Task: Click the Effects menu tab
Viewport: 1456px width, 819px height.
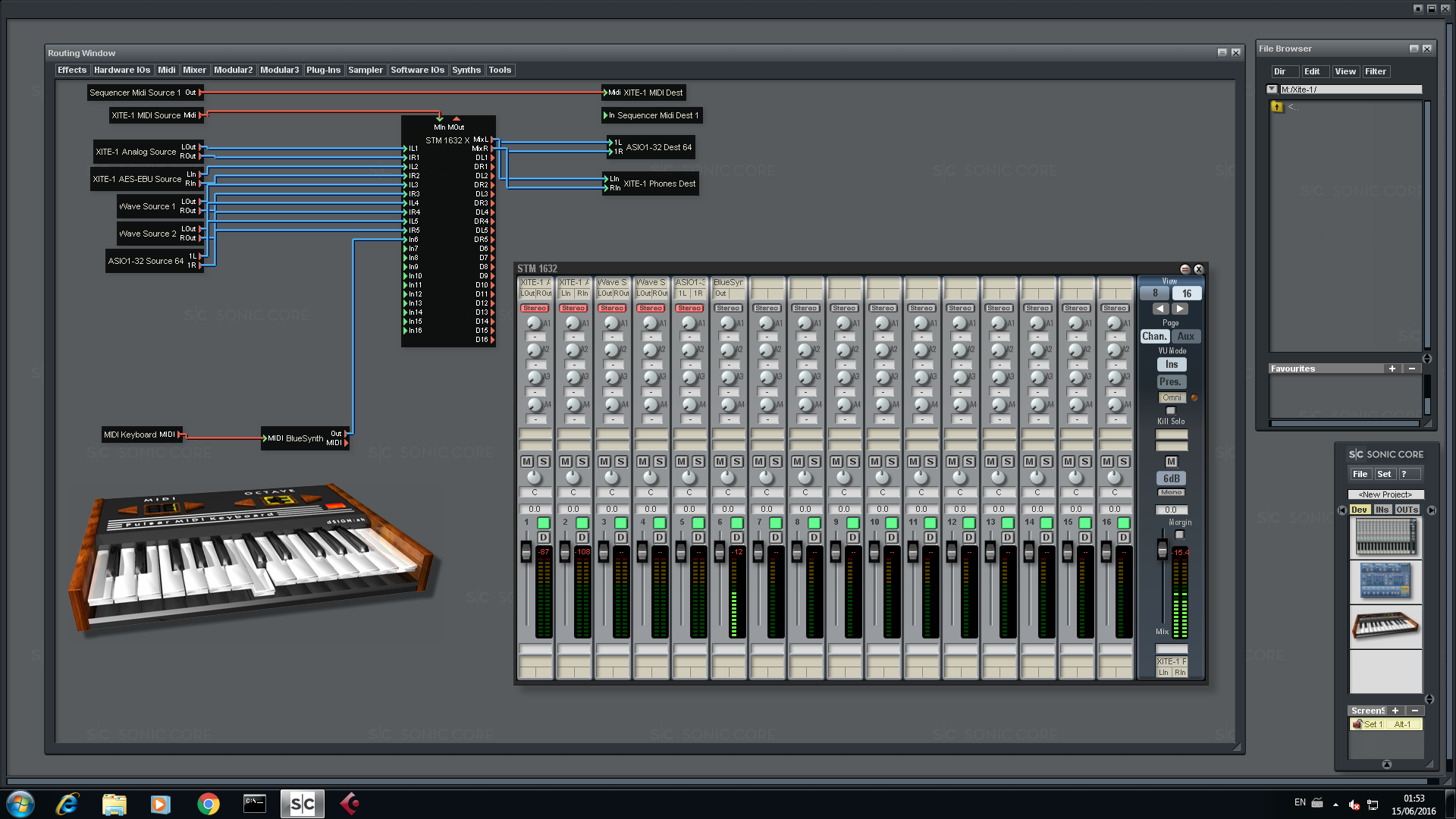Action: pyautogui.click(x=70, y=69)
